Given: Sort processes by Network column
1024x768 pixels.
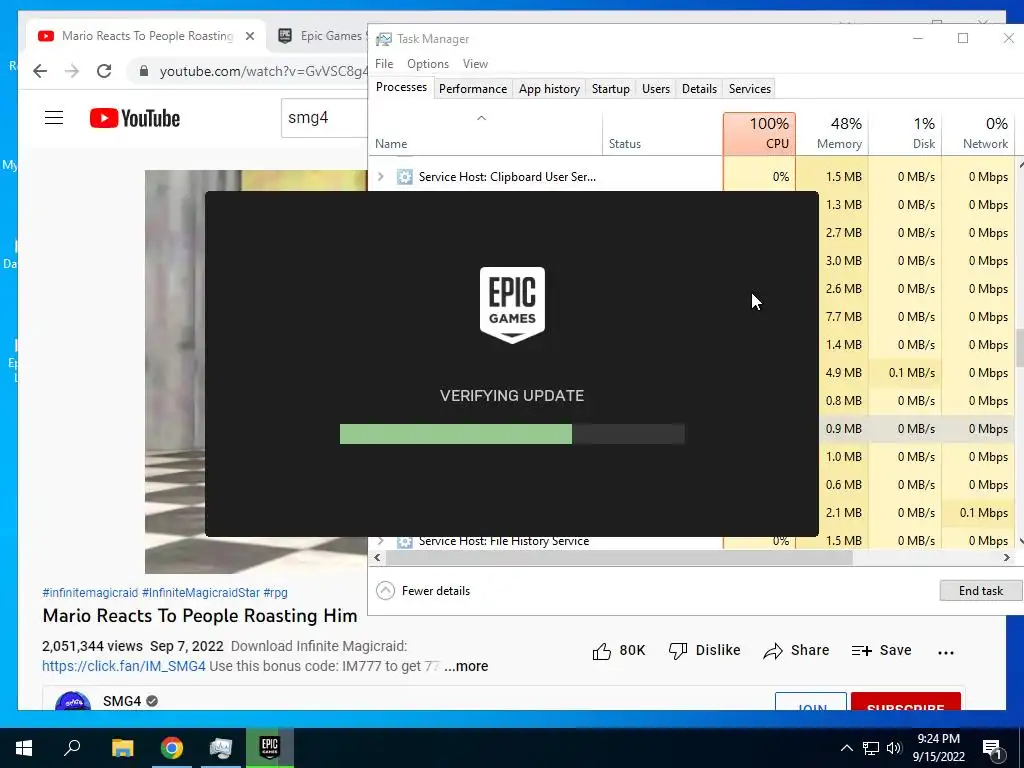Looking at the screenshot, I should (978, 134).
